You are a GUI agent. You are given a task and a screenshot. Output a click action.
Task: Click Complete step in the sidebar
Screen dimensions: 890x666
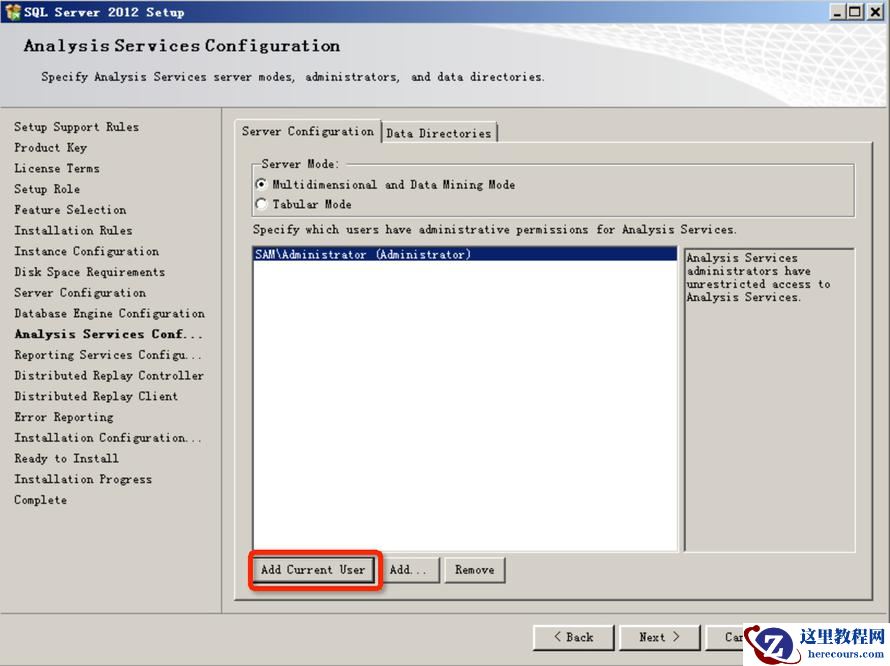pos(40,500)
